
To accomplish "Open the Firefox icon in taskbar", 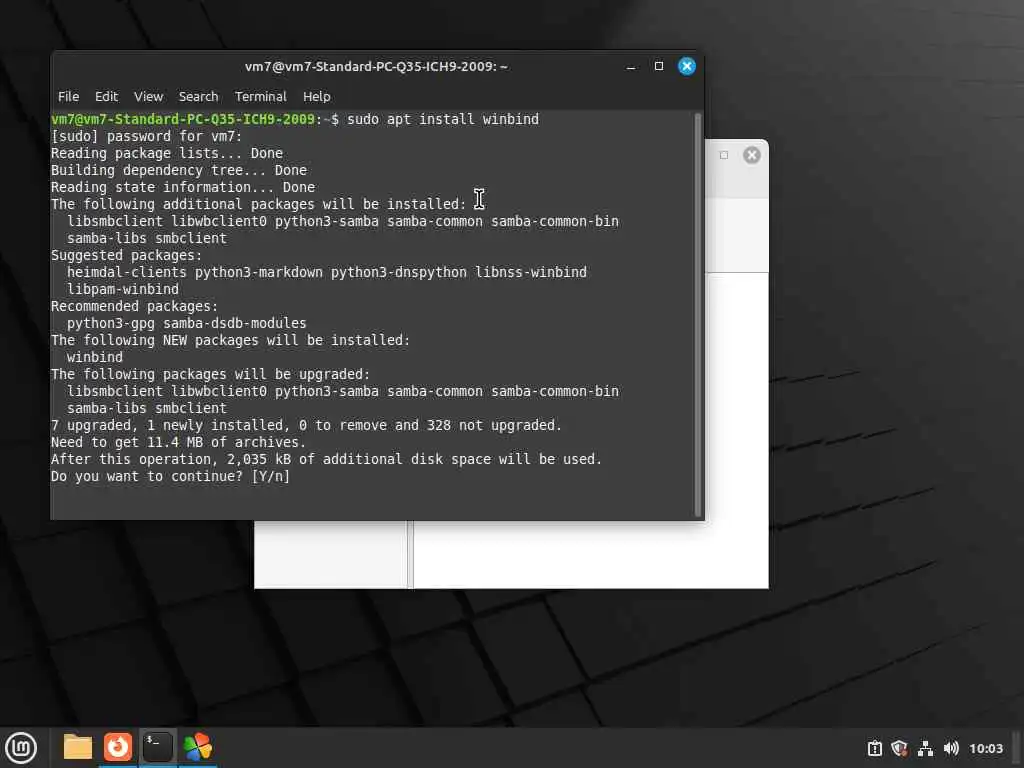I will coord(118,747).
